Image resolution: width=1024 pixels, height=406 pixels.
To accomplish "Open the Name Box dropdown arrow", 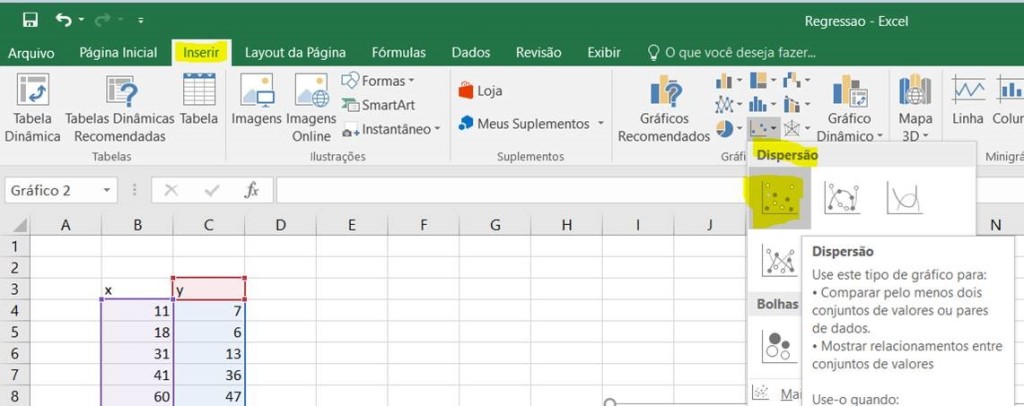I will pos(107,190).
